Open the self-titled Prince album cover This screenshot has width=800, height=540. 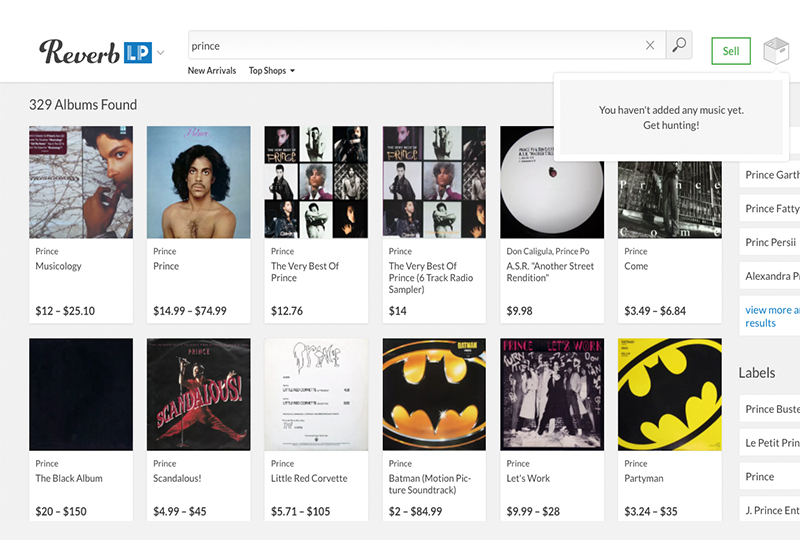198,182
